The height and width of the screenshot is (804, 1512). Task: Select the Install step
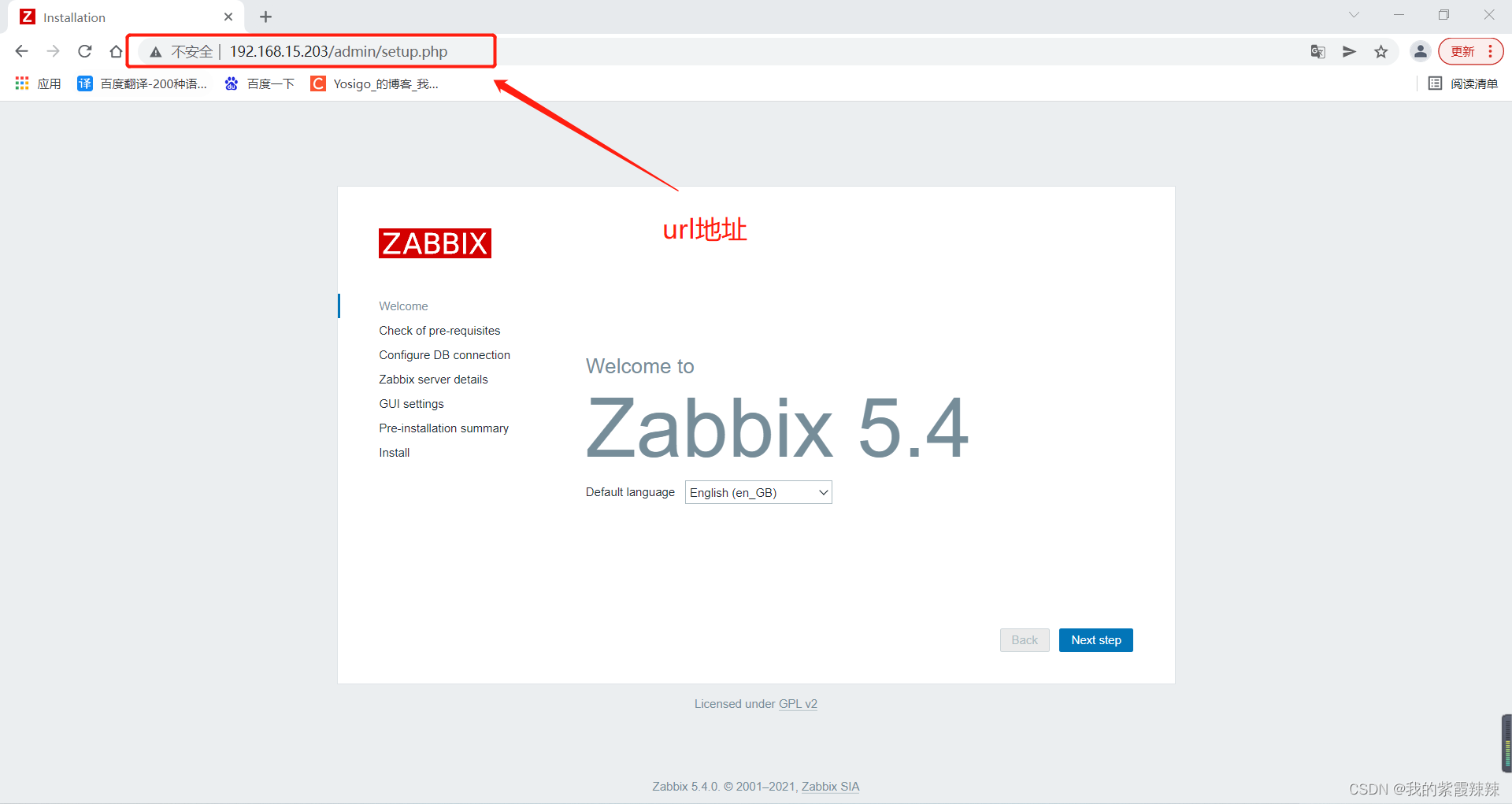[394, 453]
